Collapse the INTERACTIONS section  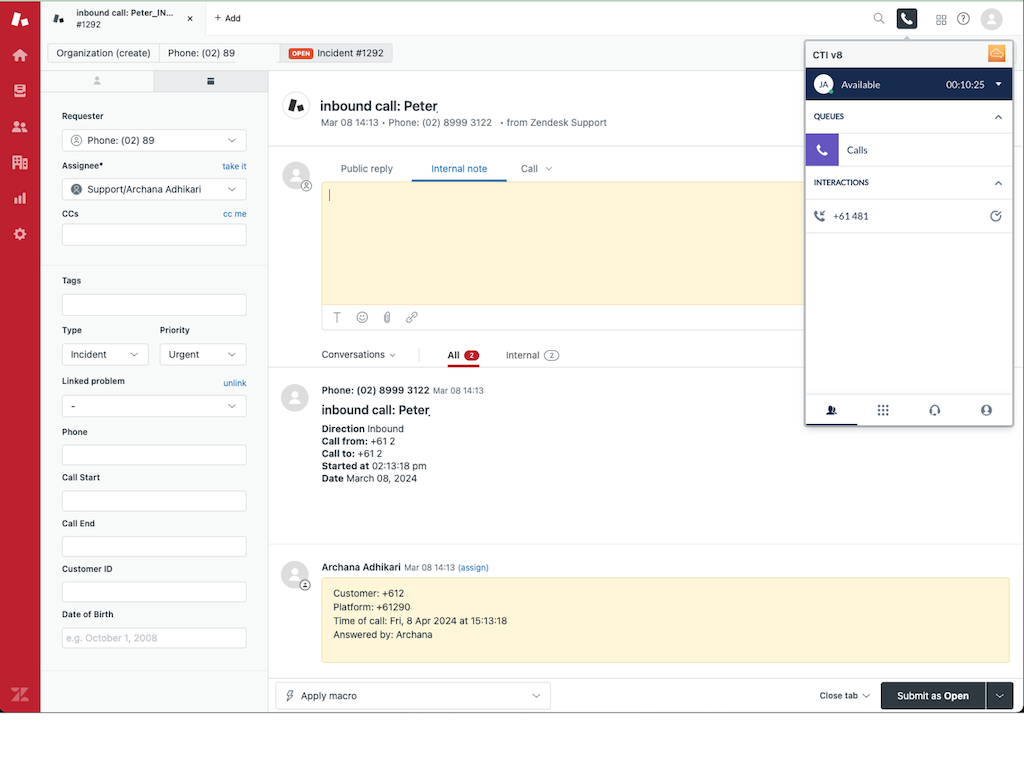[998, 183]
